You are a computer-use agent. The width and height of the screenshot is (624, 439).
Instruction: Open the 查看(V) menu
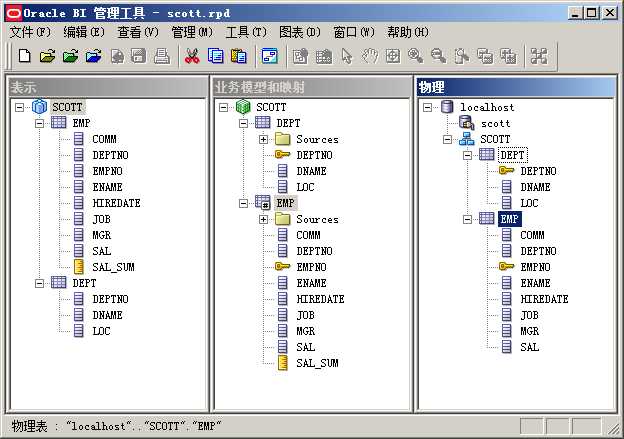point(138,32)
